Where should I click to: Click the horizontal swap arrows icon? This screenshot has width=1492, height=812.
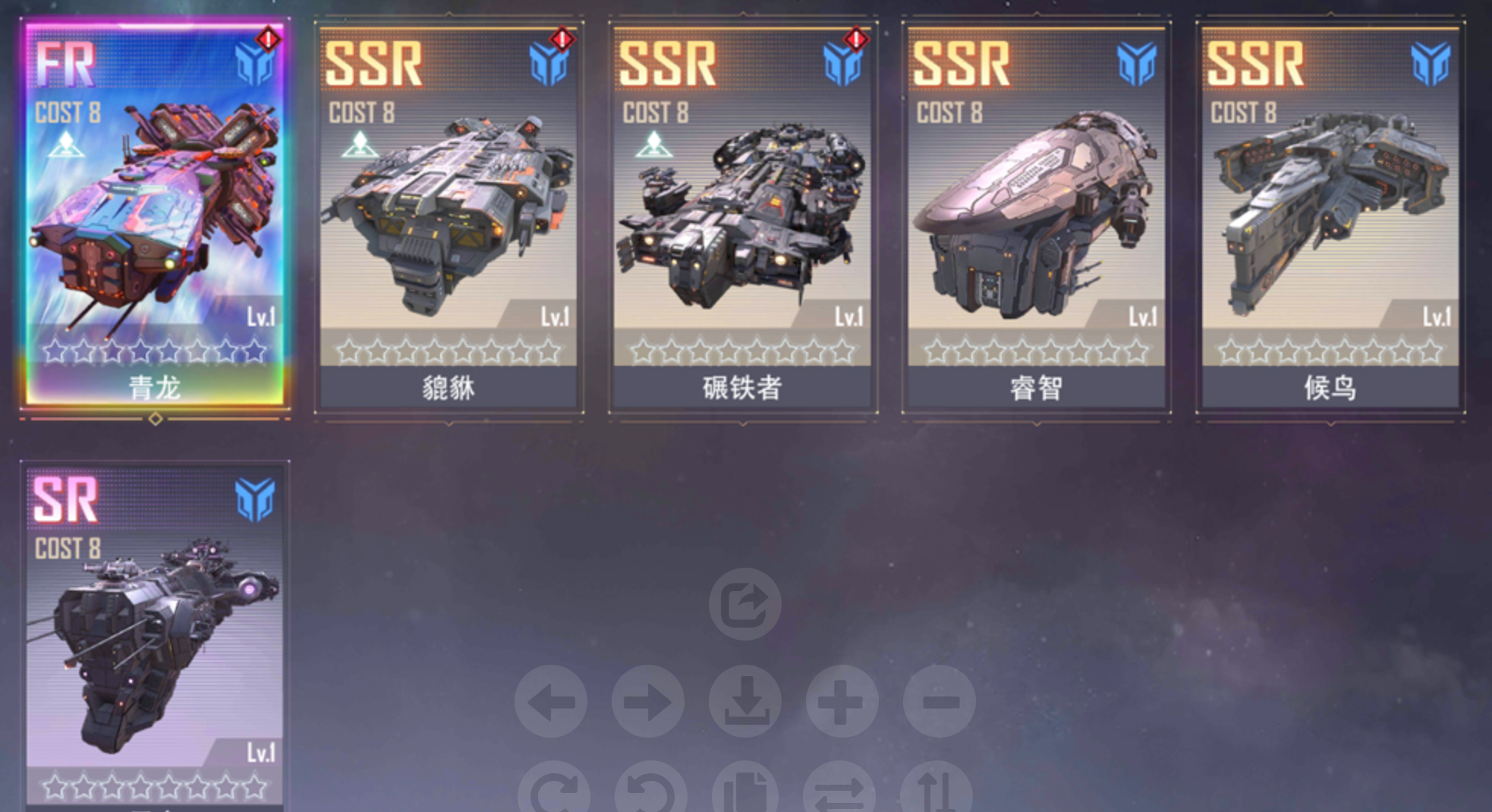click(x=839, y=787)
